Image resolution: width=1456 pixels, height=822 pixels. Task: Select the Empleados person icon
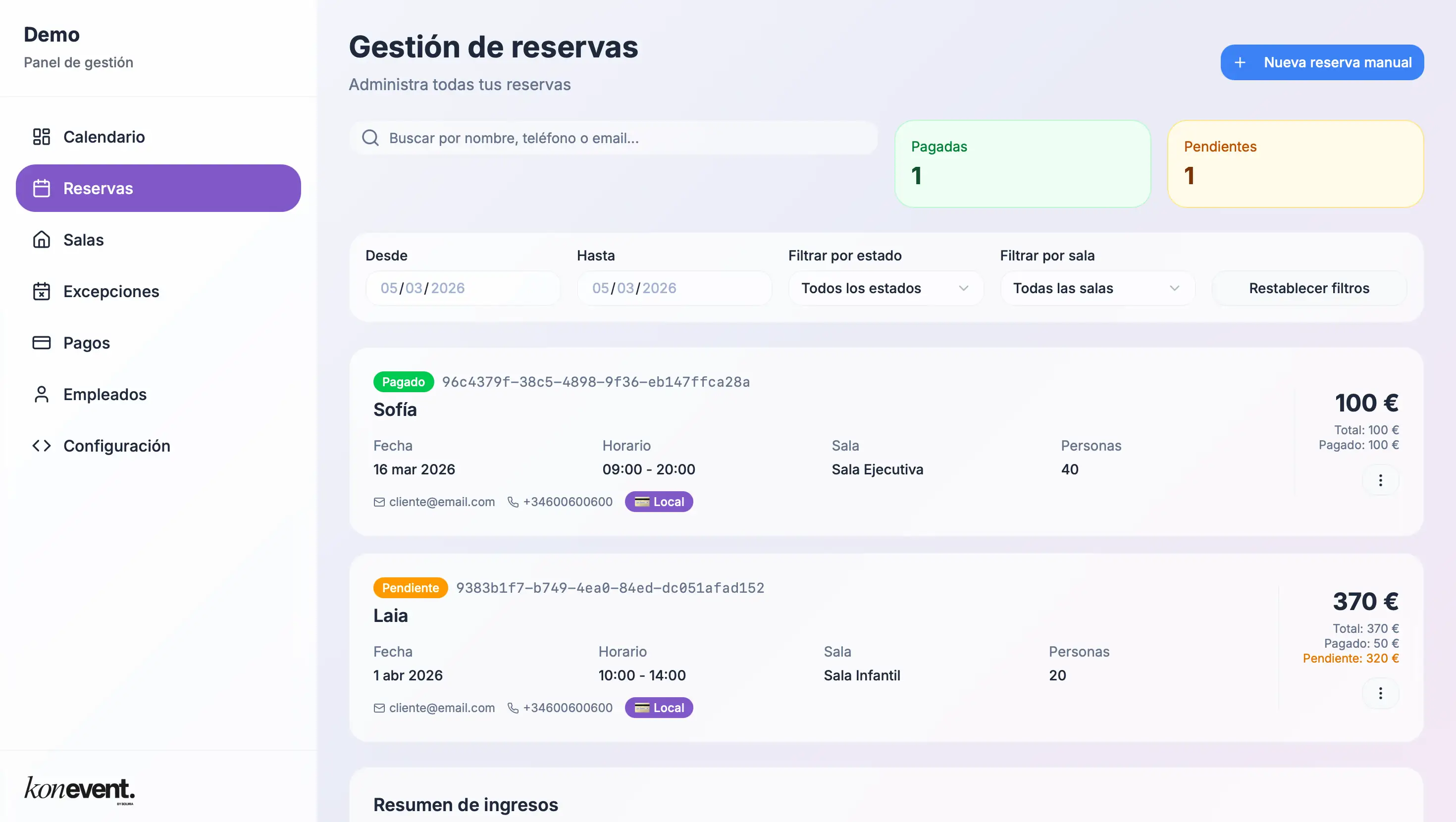click(x=41, y=394)
